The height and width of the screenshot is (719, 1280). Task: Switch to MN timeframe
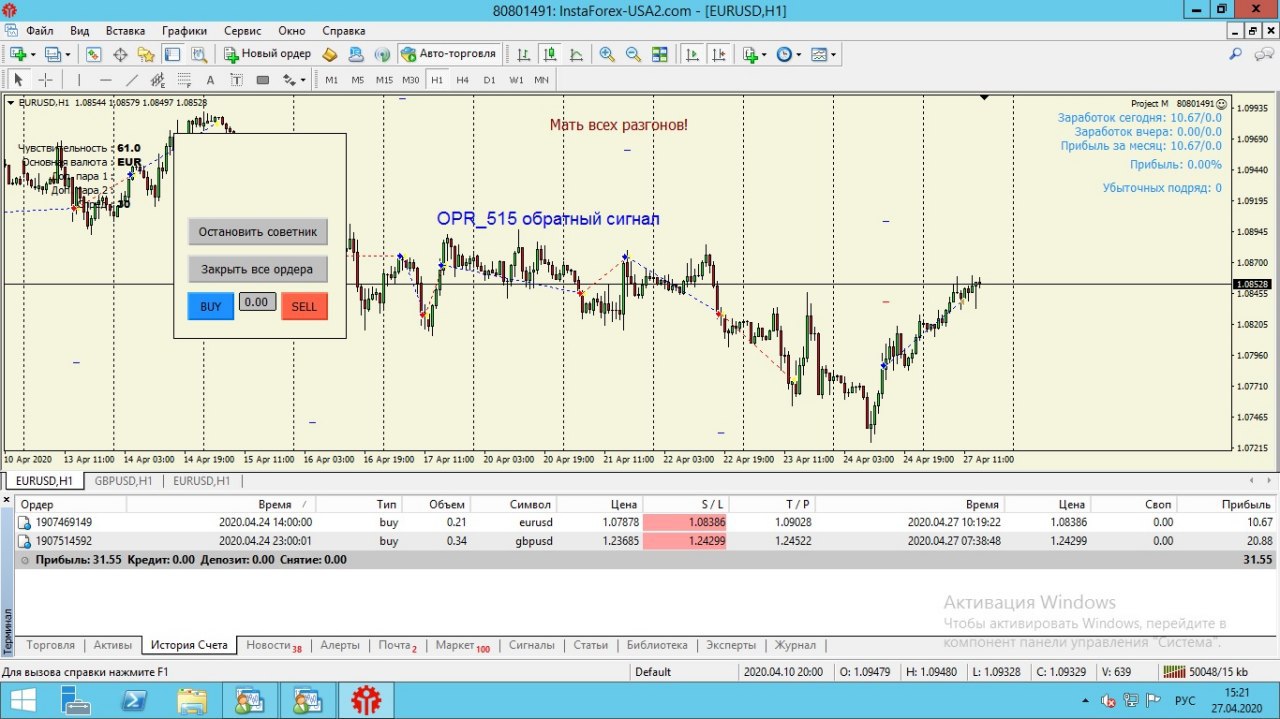point(541,80)
